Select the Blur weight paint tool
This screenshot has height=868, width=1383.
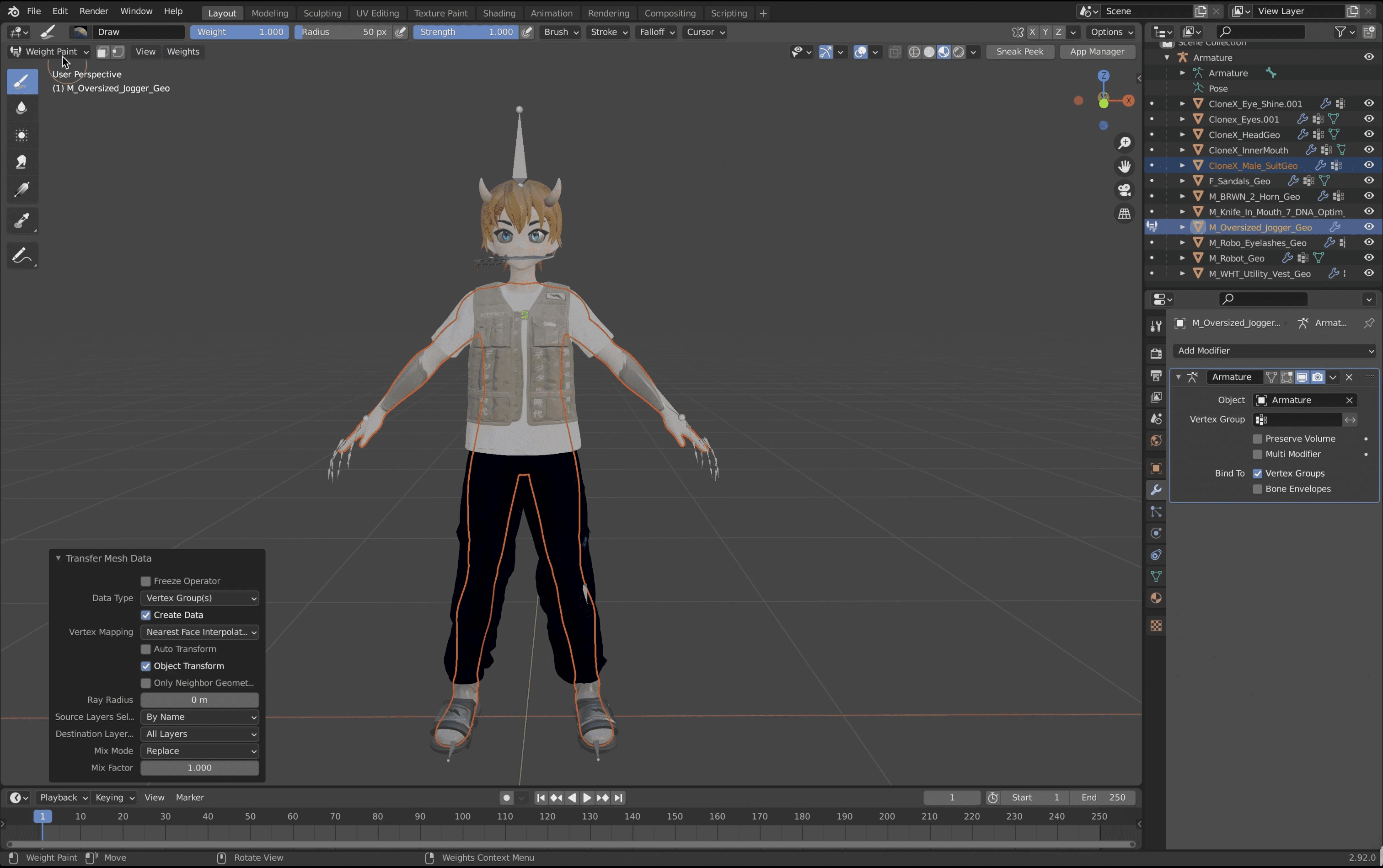point(22,108)
